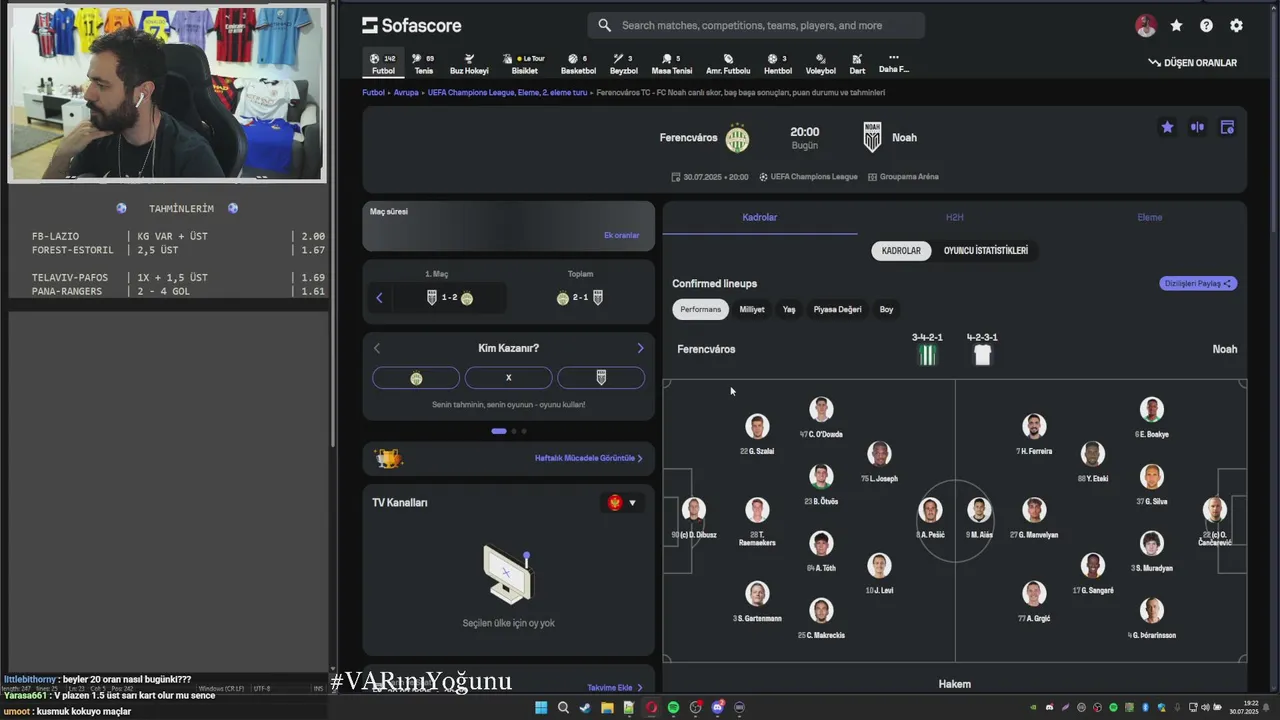The image size is (1280, 720).
Task: Open Windows Start menu
Action: (541, 708)
